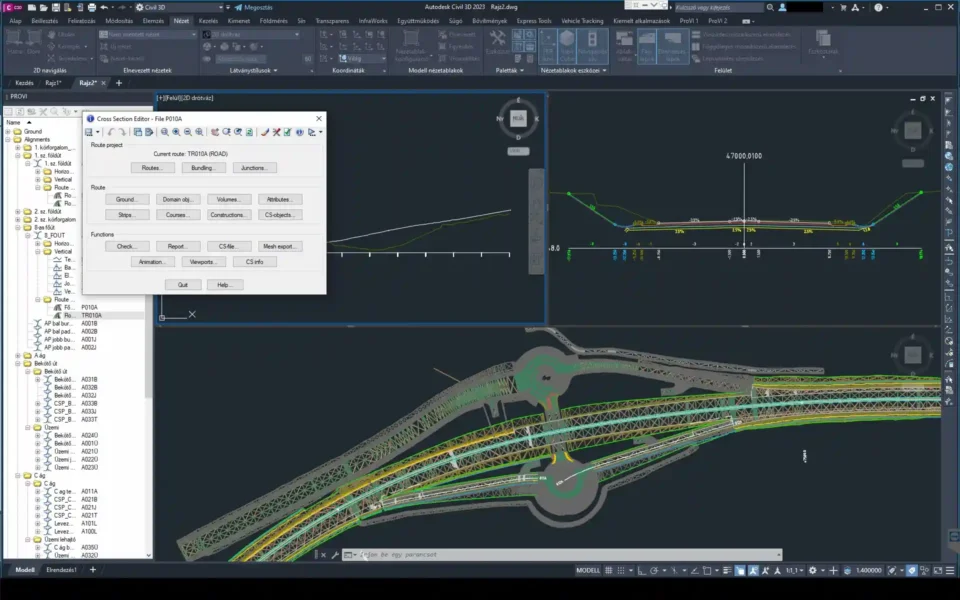Click the brush icon in Cross Section Editor toolbar
This screenshot has height=600, width=960.
(x=264, y=132)
